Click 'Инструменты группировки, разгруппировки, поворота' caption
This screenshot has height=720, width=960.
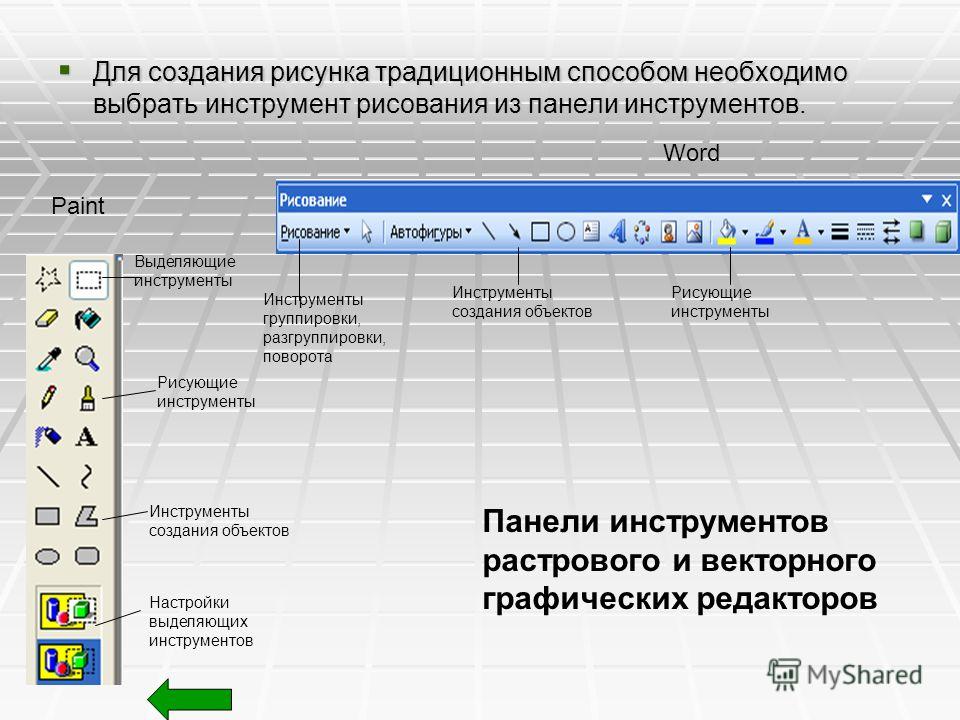[324, 328]
